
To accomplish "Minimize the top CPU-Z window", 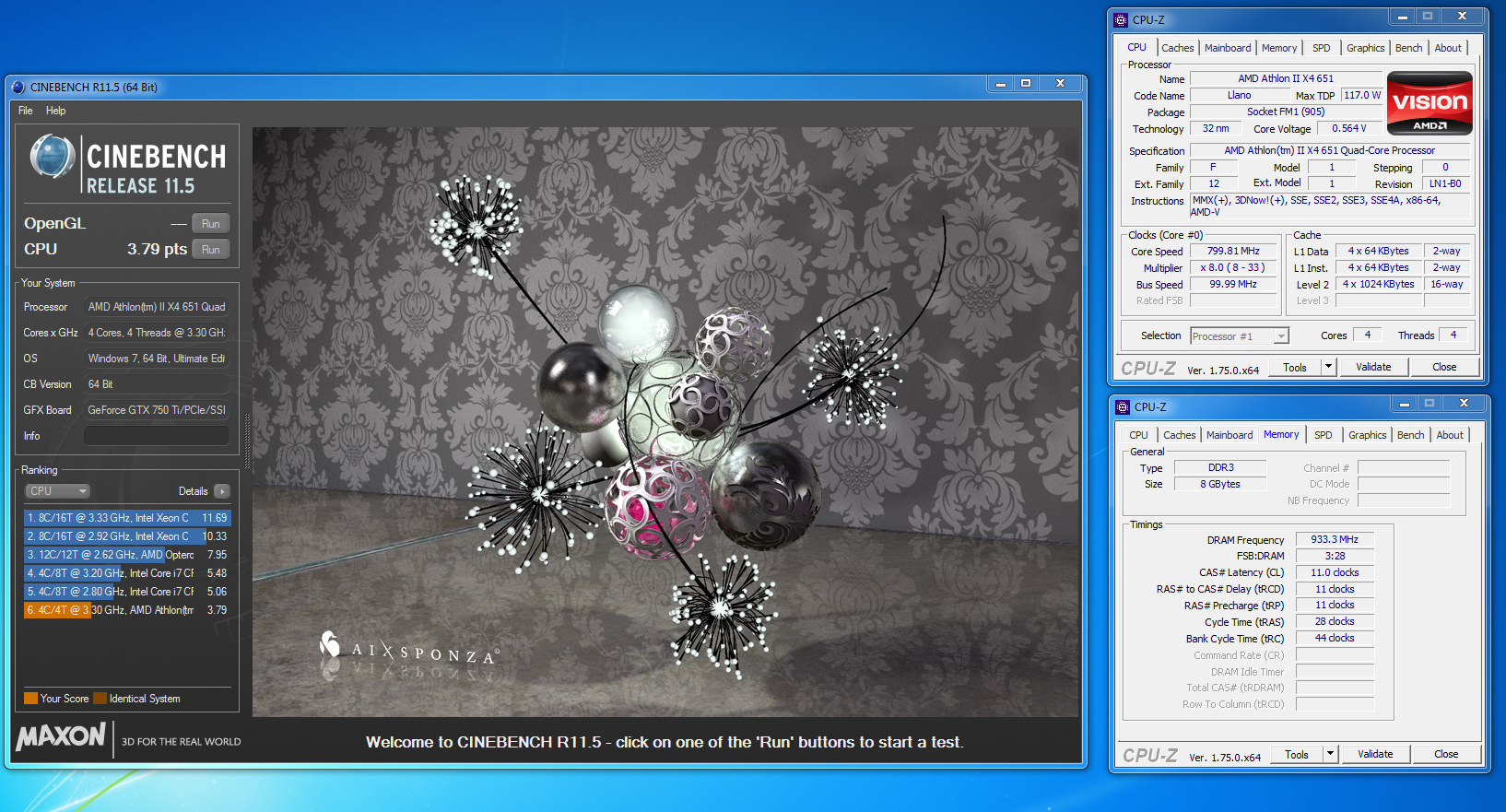I will click(1403, 18).
